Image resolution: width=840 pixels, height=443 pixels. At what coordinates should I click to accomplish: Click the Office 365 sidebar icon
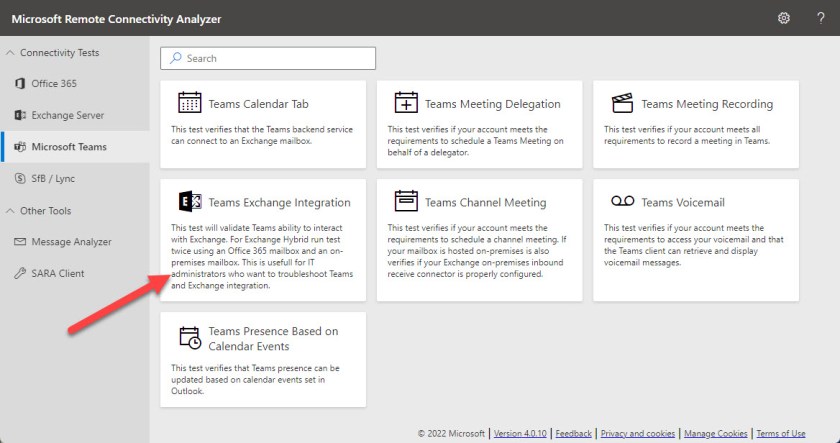(20, 84)
